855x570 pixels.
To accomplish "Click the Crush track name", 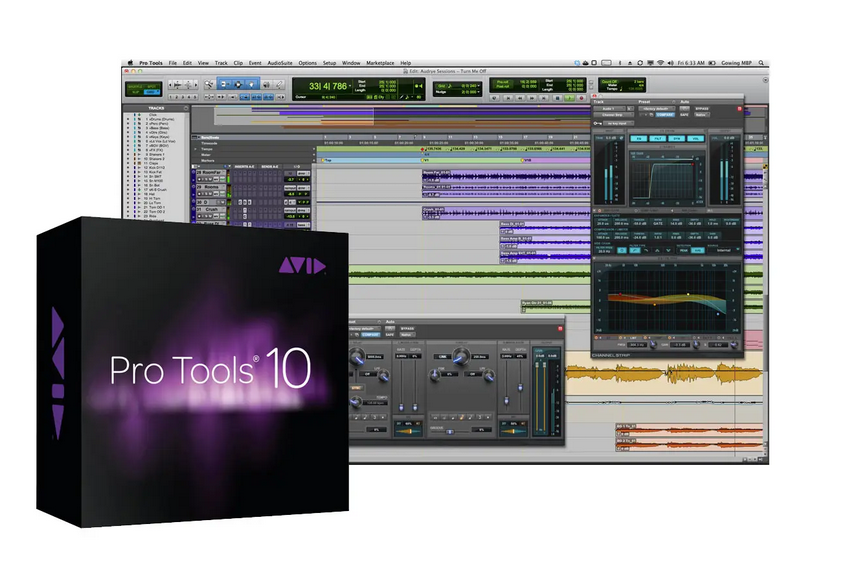I will point(212,209).
